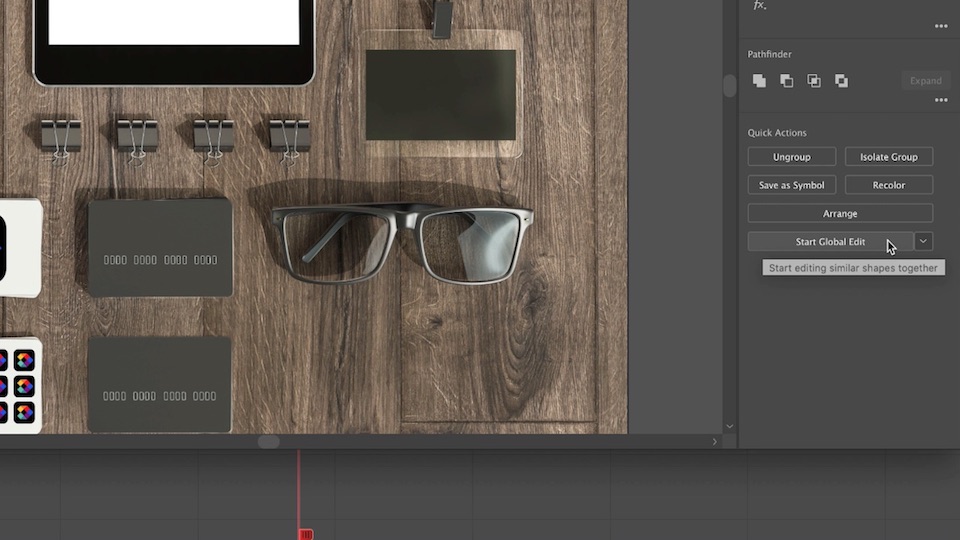Click the Isolate Group button
Screen dimensions: 960x540
[889, 157]
